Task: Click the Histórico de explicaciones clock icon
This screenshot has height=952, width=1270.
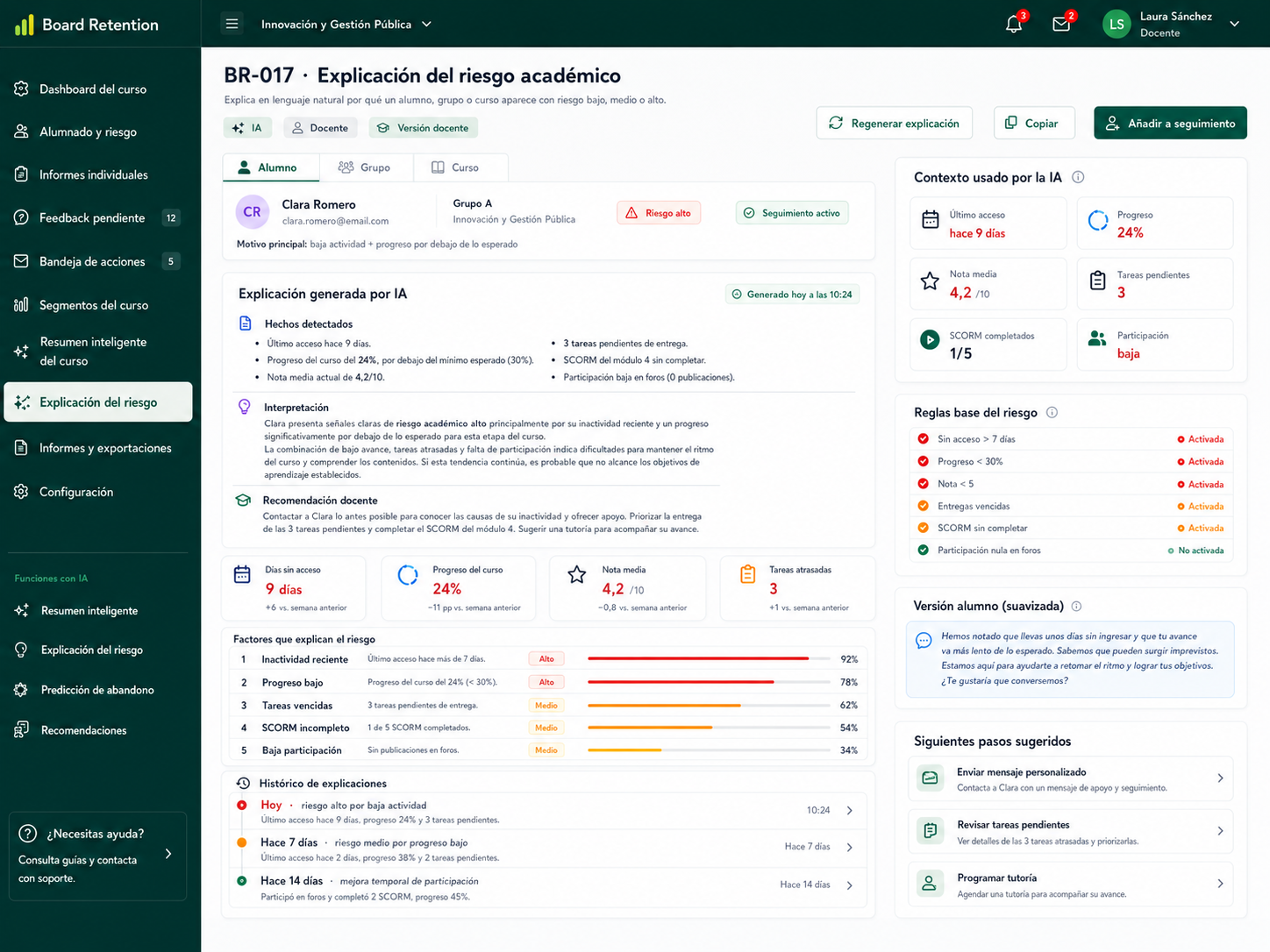Action: [243, 783]
